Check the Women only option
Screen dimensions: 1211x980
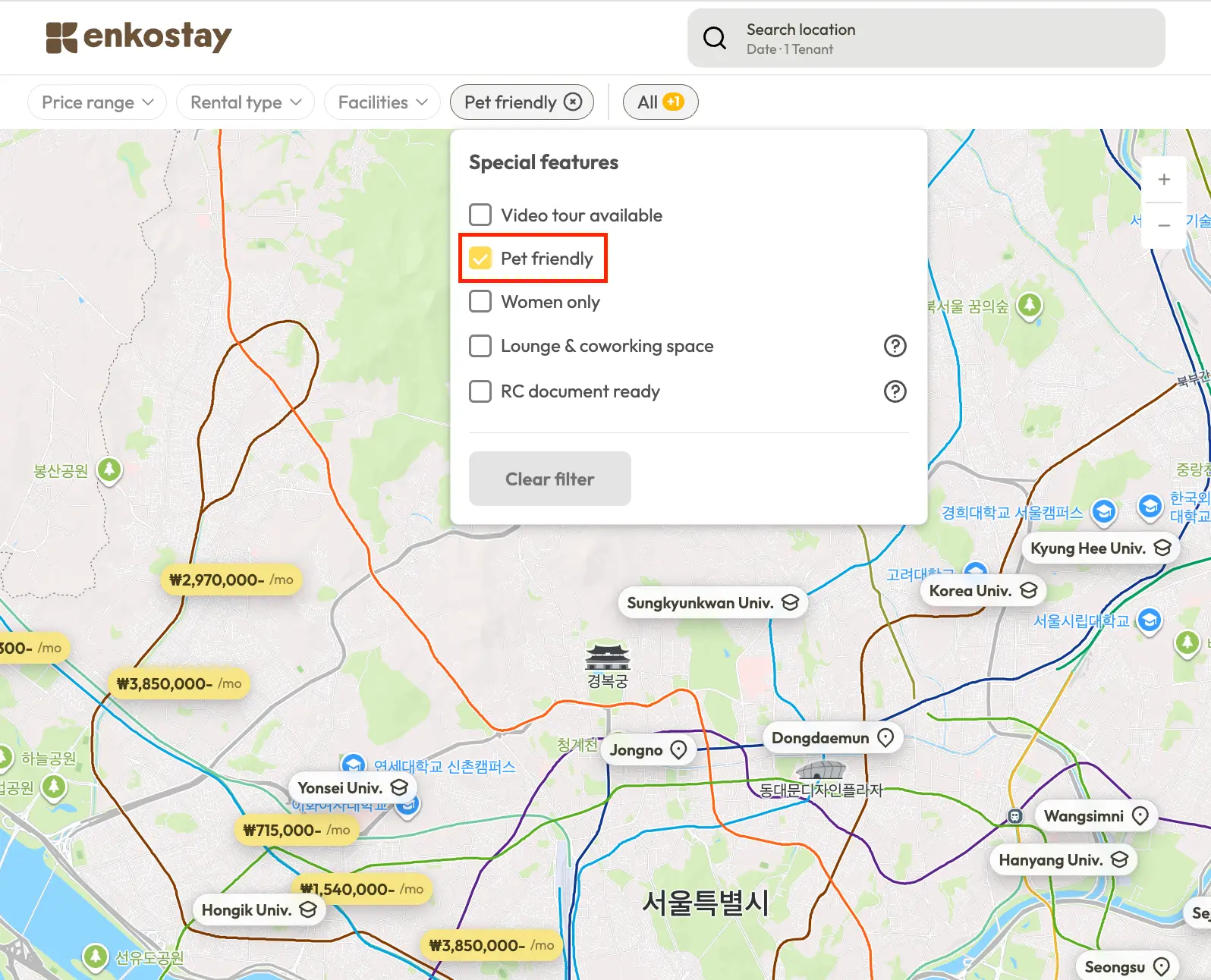480,302
